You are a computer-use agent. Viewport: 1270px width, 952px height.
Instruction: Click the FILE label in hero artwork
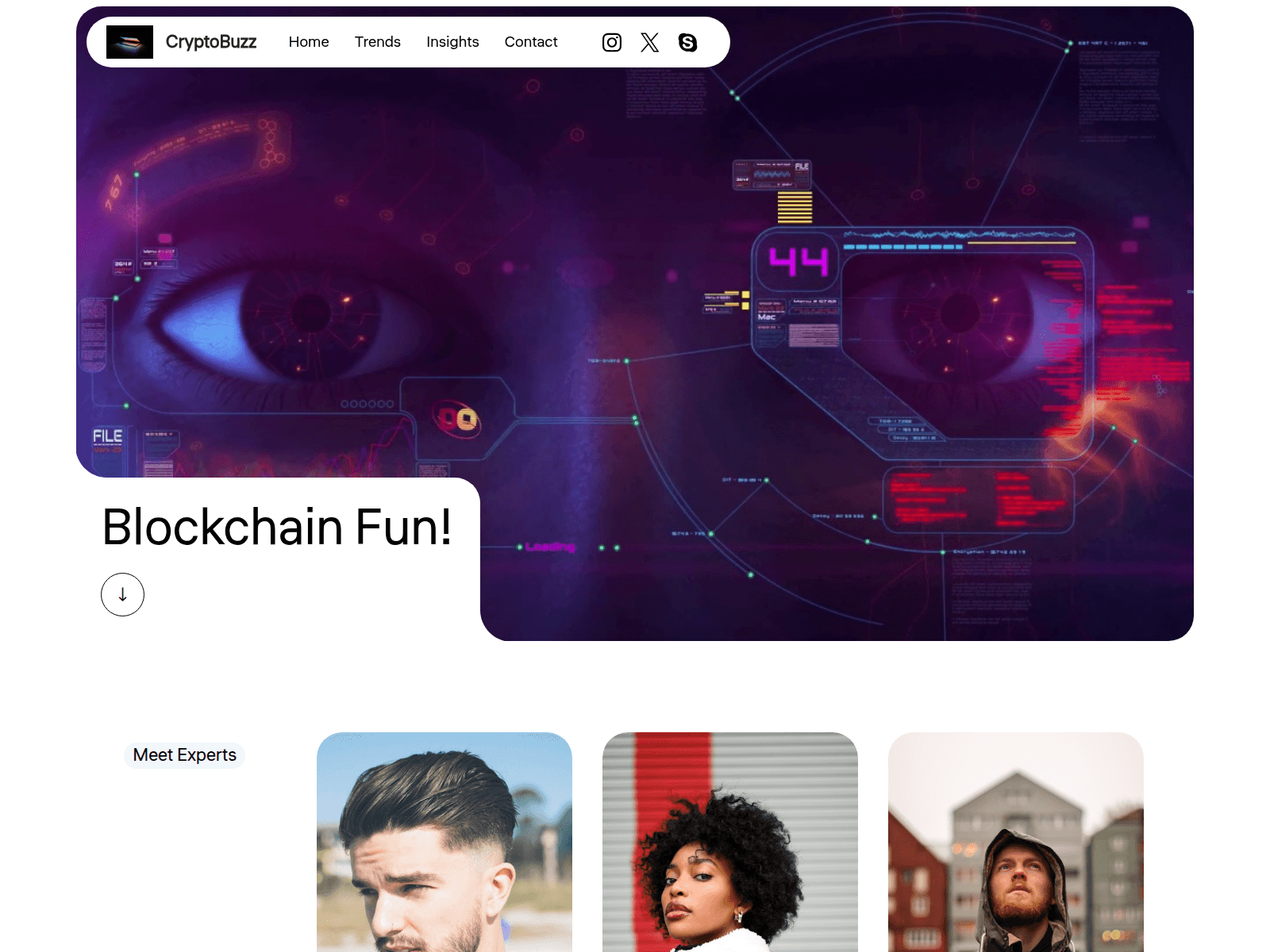coord(108,436)
